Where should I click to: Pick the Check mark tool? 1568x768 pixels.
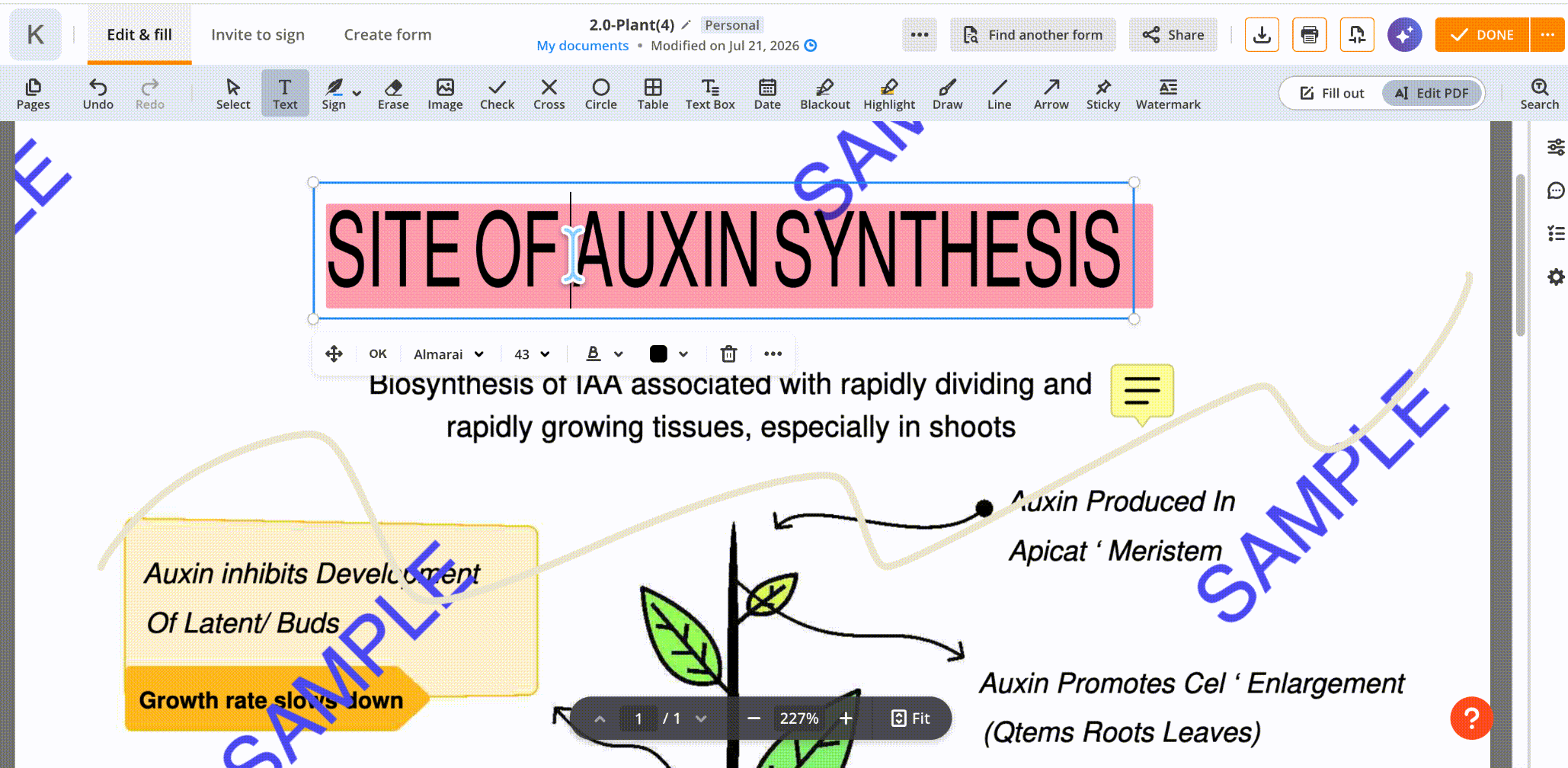click(497, 94)
